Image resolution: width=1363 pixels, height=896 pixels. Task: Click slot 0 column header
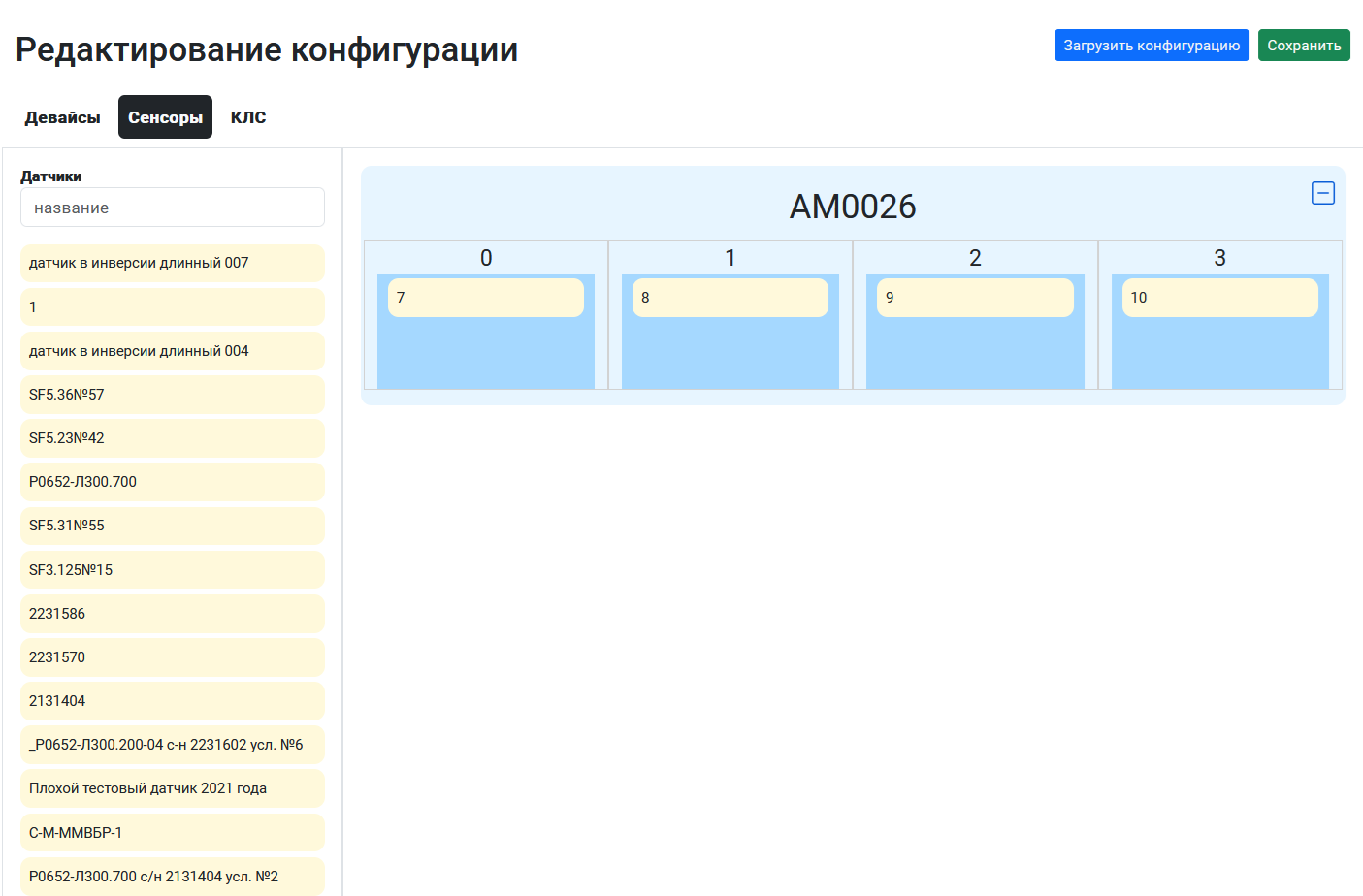tap(486, 258)
